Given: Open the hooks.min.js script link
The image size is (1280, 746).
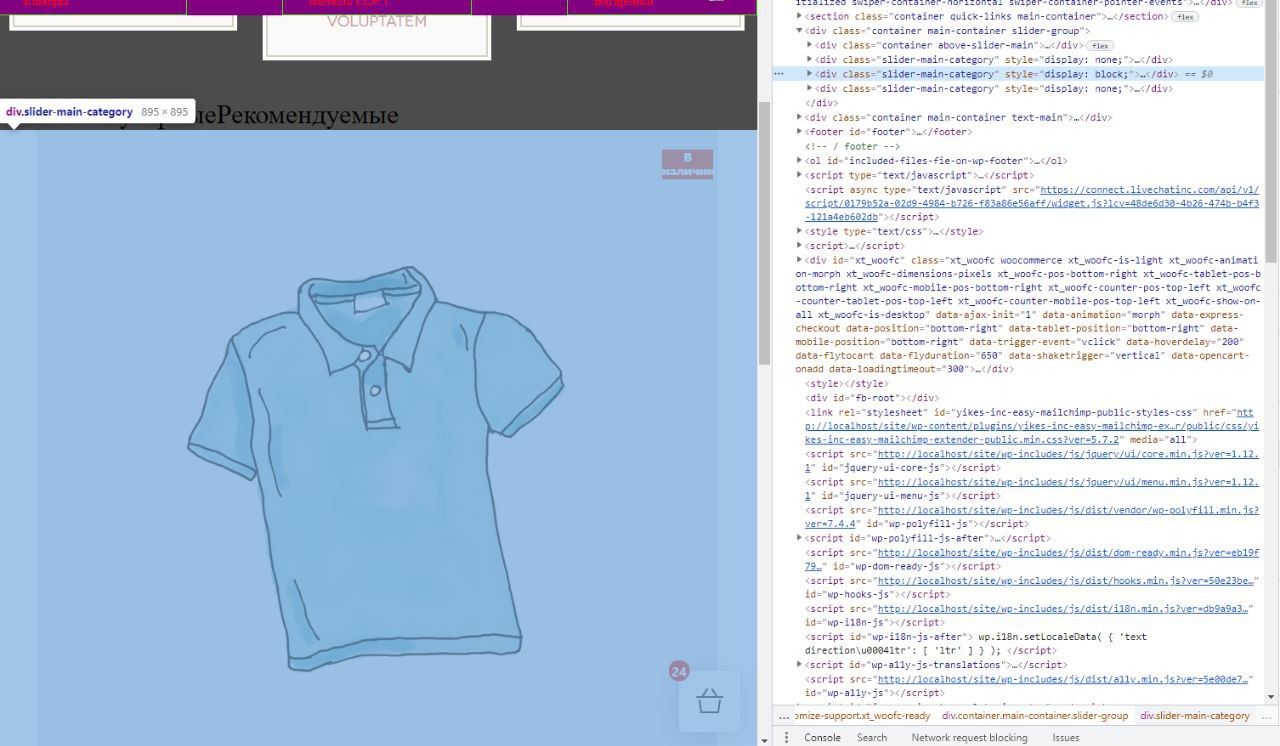Looking at the screenshot, I should (x=1065, y=581).
